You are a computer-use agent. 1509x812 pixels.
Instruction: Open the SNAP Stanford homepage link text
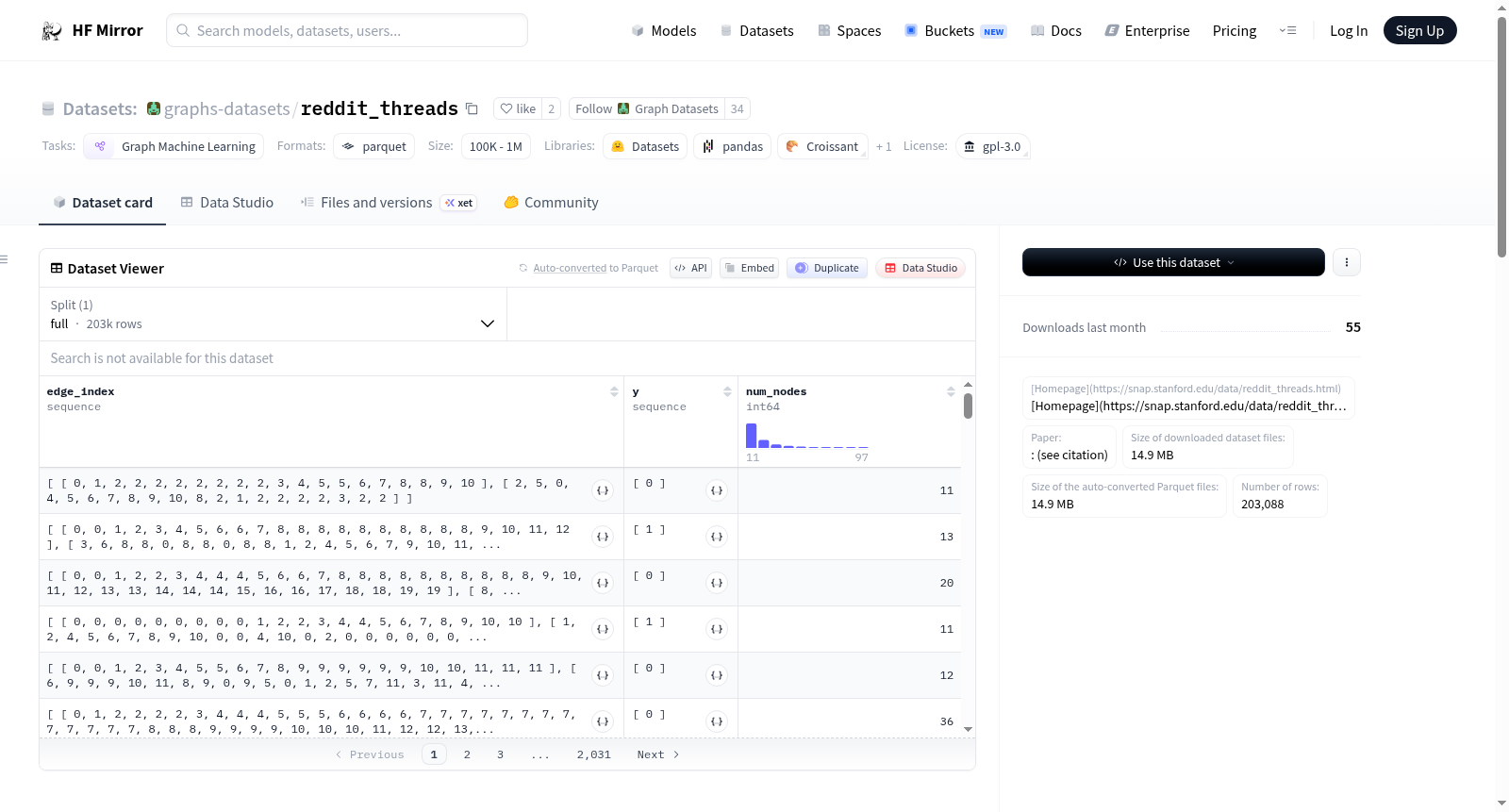(1188, 406)
